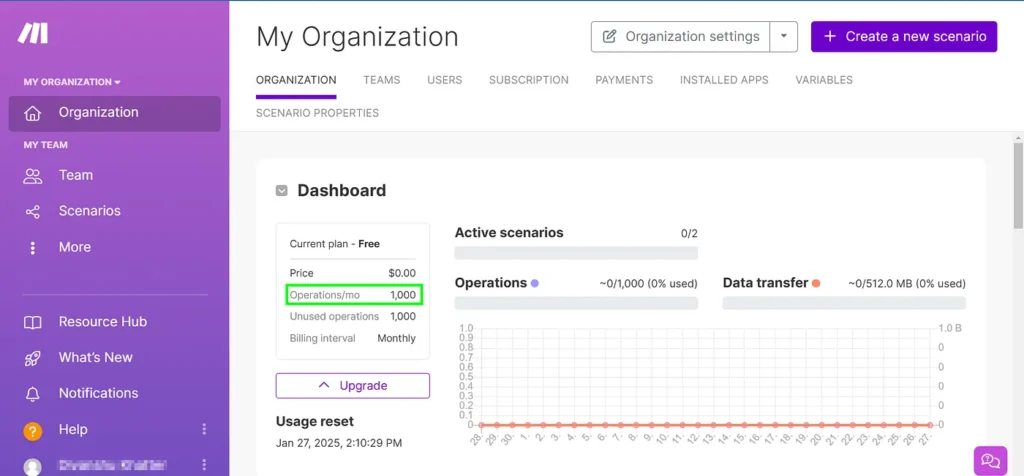Click the Operations usage progress bar
Image resolution: width=1024 pixels, height=476 pixels.
576,303
